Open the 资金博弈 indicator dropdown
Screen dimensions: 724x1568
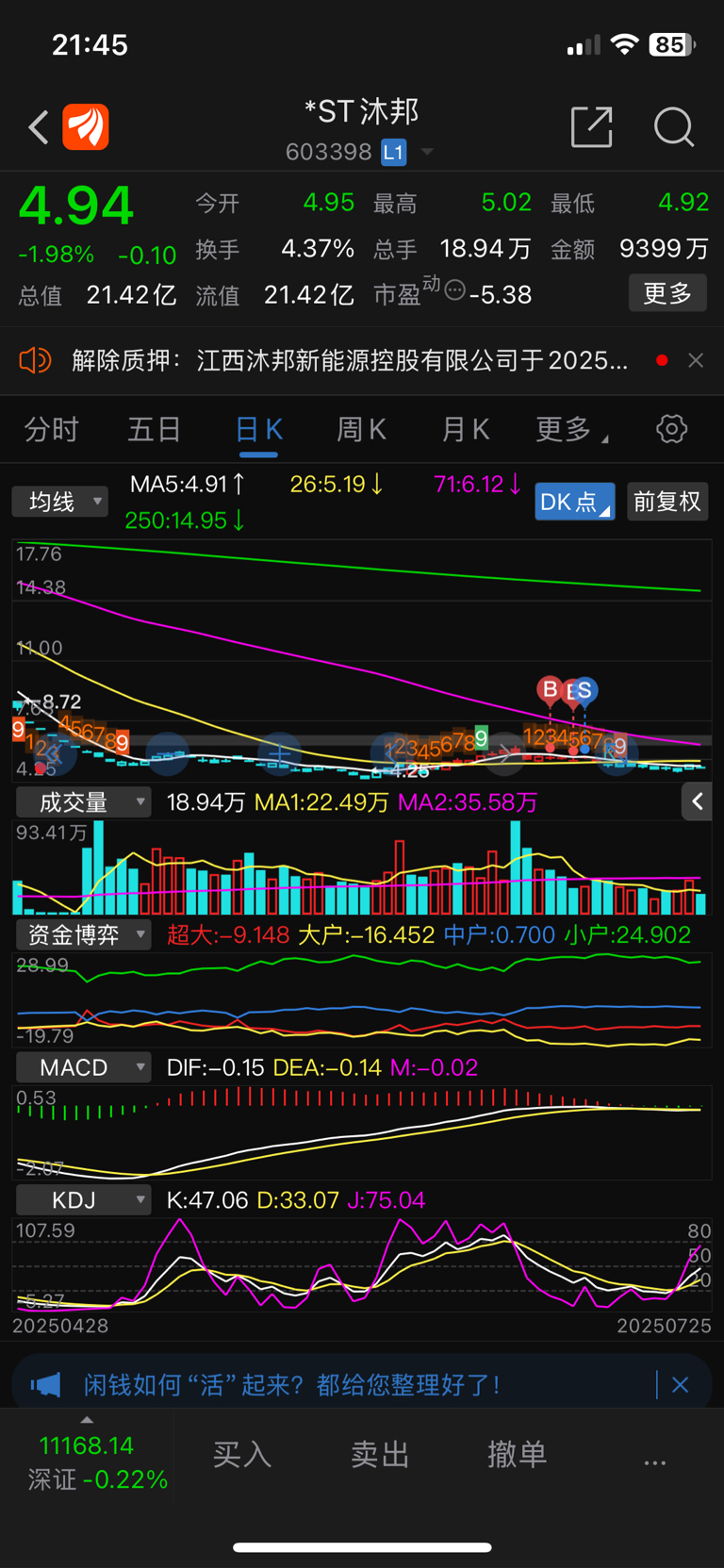click(x=83, y=934)
